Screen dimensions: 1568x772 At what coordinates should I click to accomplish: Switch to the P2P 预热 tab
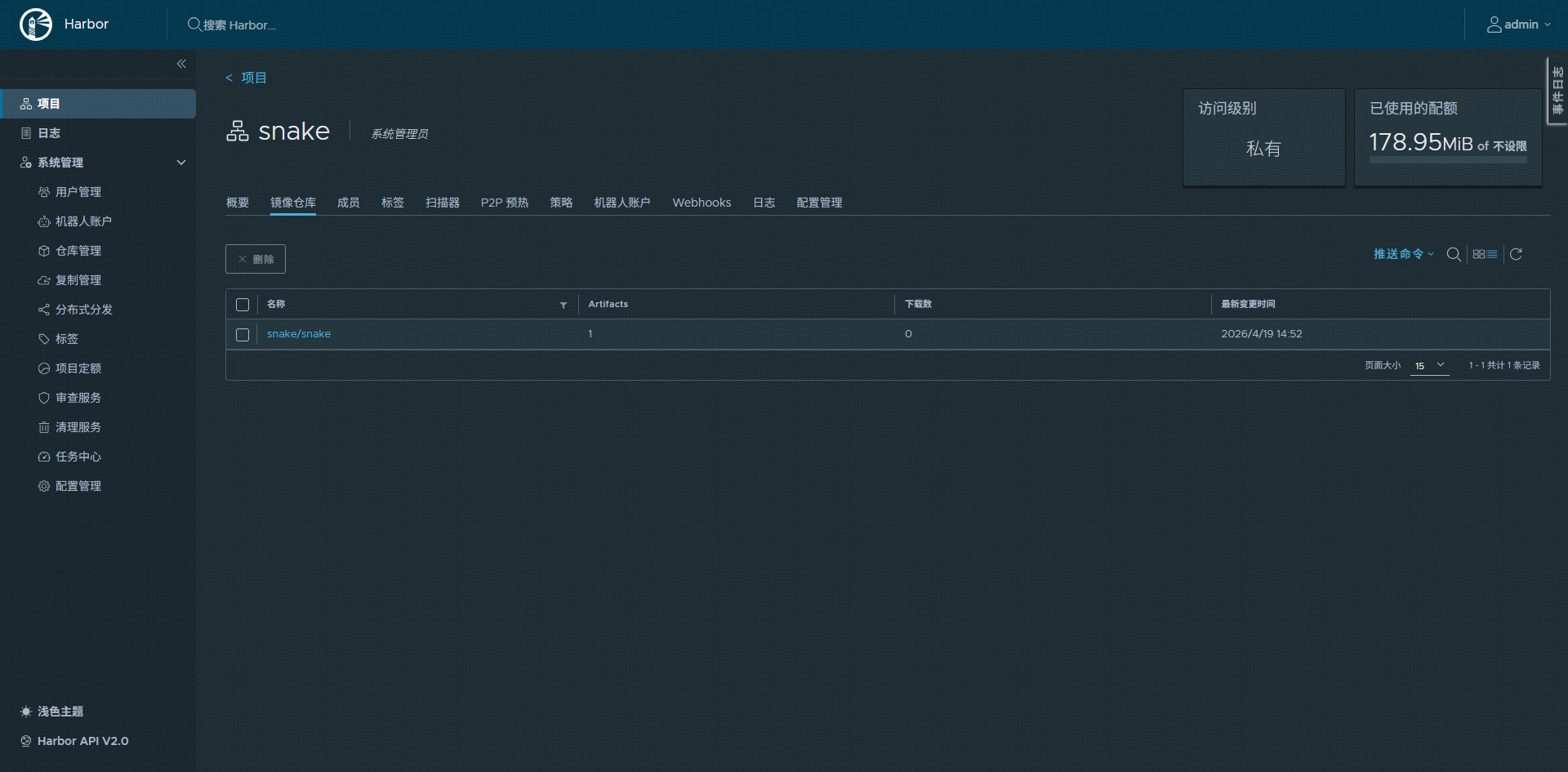(505, 203)
